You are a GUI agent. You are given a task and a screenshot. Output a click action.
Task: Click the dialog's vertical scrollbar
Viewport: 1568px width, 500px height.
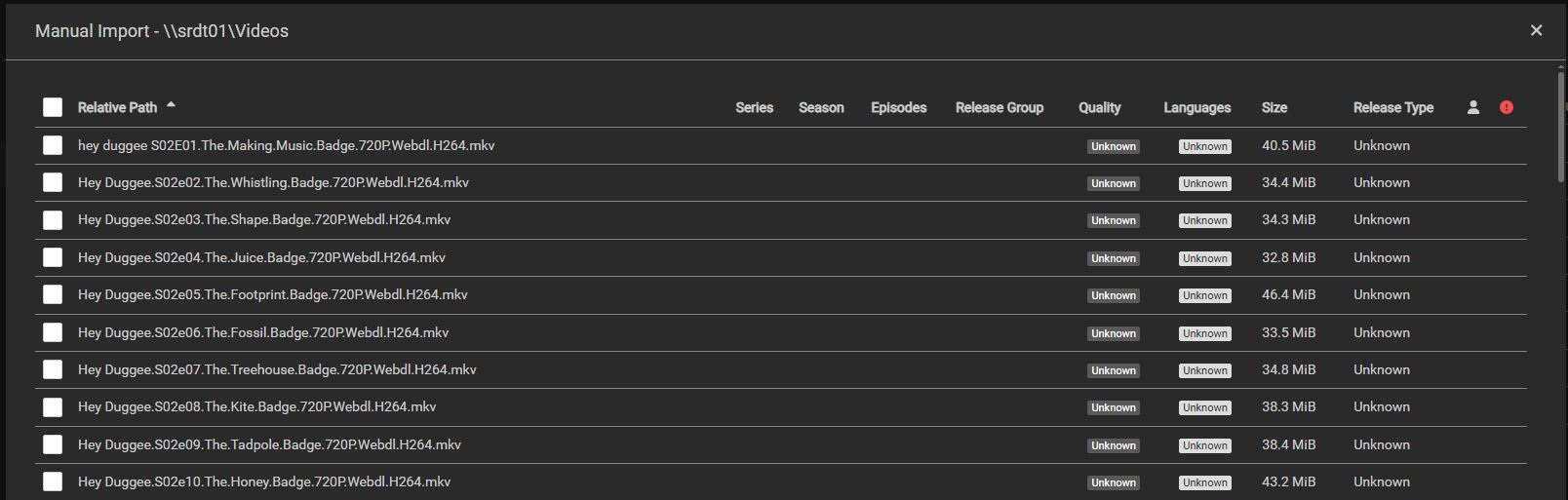(x=1561, y=127)
